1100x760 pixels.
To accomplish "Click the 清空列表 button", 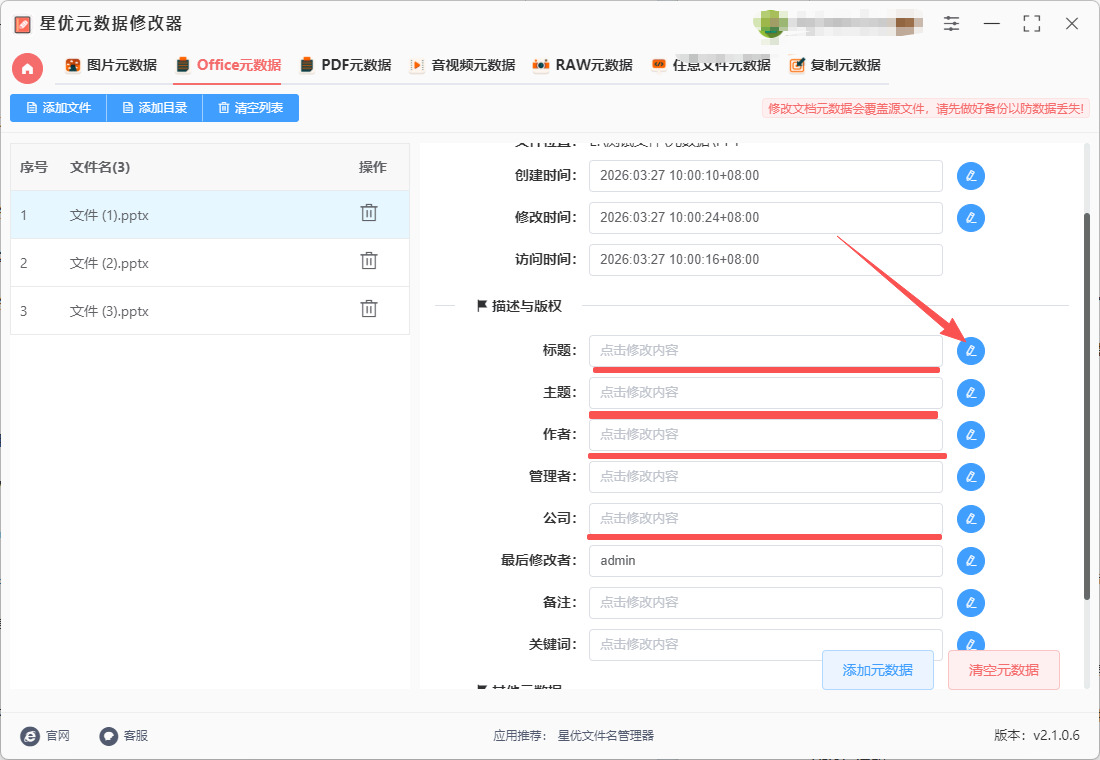I will (250, 108).
